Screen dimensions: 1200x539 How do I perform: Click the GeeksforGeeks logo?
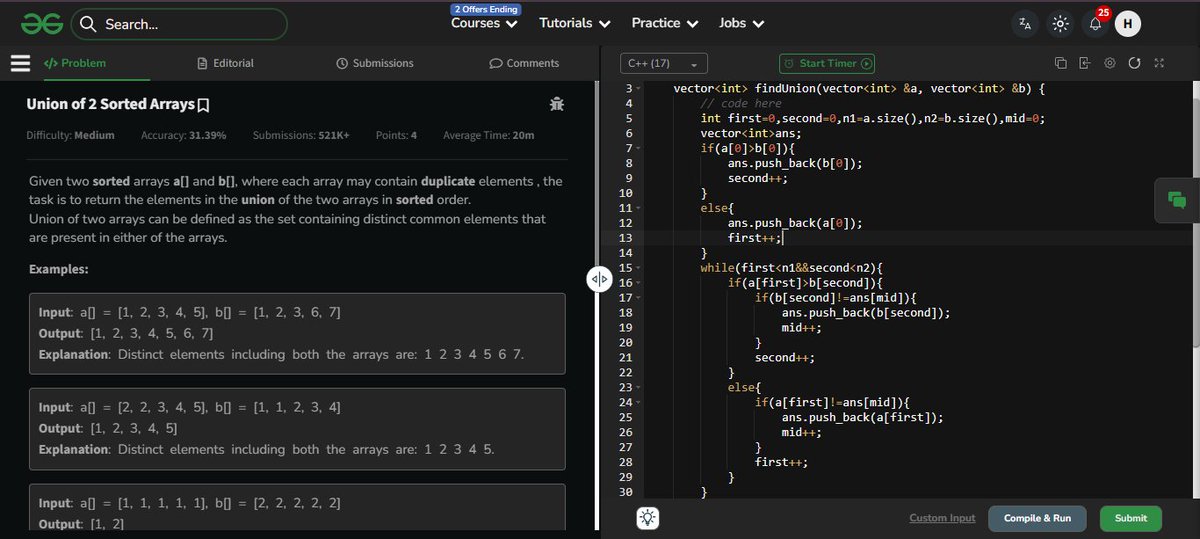43,23
